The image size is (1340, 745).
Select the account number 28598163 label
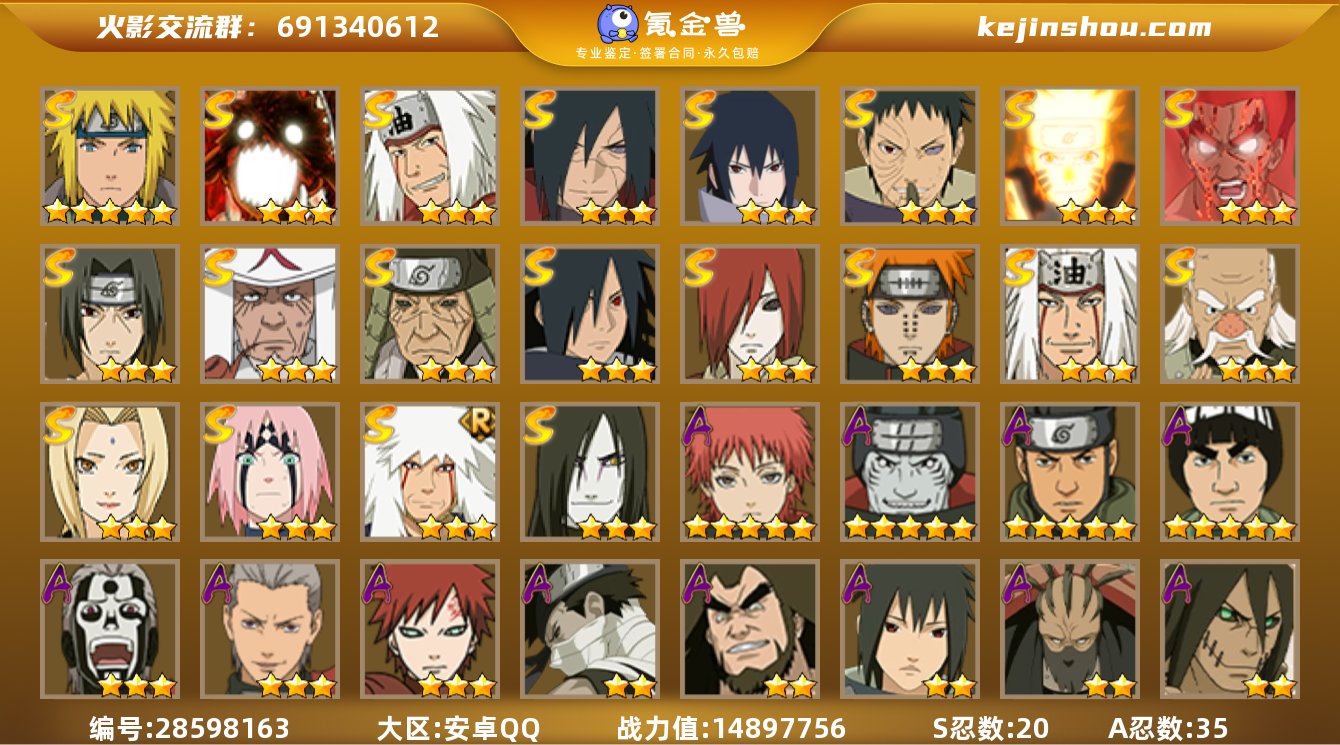tap(189, 728)
